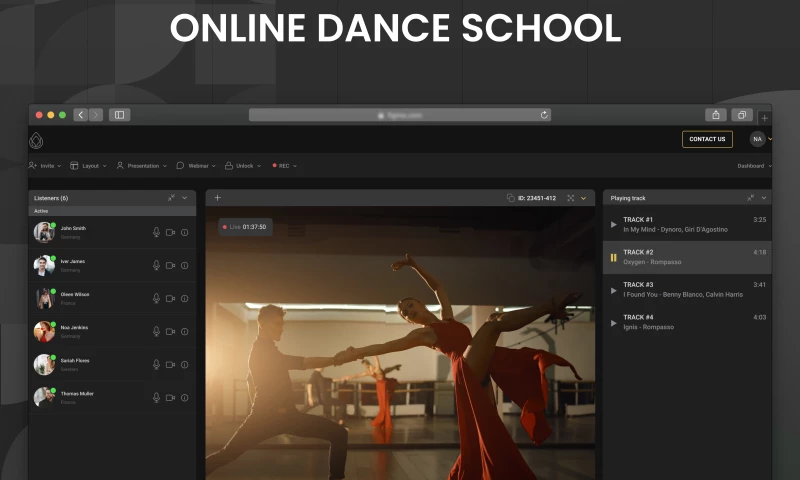Click John Smith's avatar

[44, 233]
